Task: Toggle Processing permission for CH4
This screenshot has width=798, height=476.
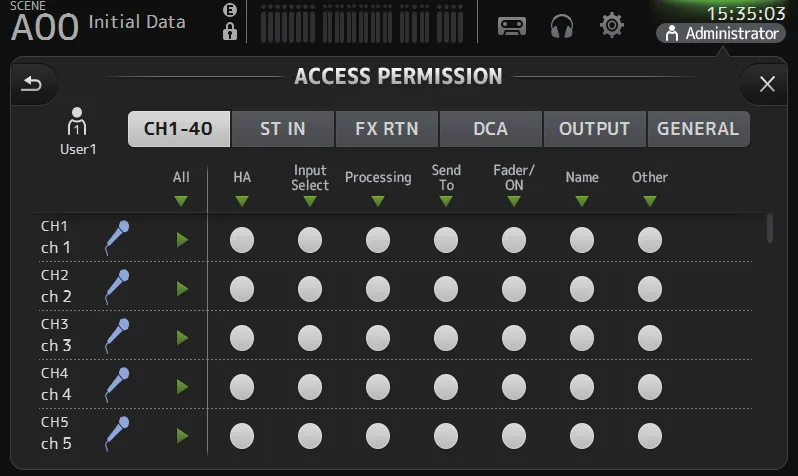Action: [x=378, y=387]
